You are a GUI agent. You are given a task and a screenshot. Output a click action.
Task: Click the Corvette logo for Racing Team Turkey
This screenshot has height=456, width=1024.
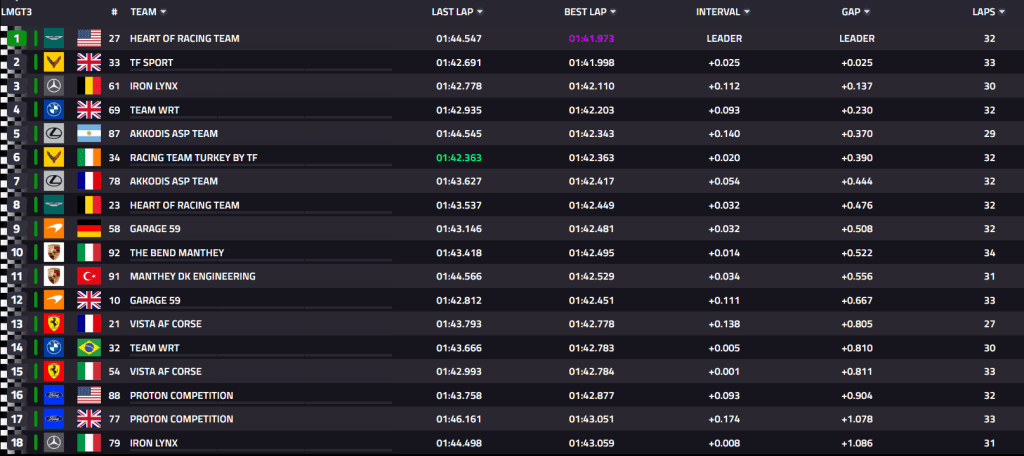coord(54,157)
